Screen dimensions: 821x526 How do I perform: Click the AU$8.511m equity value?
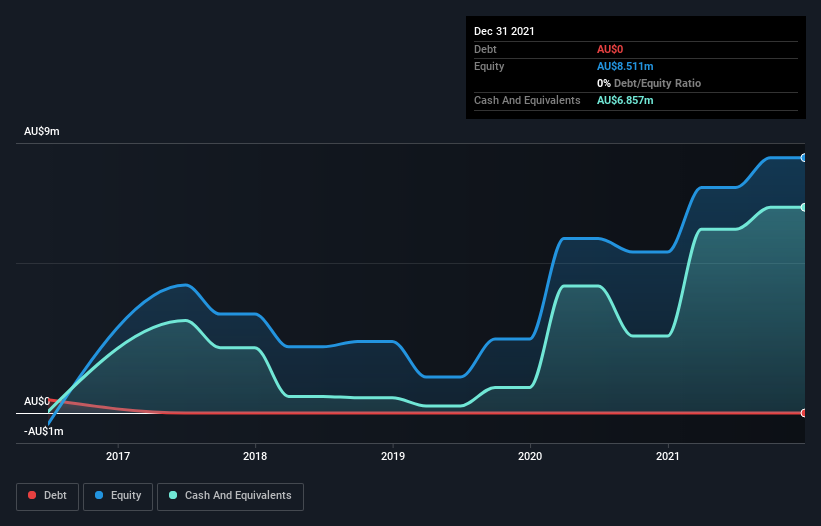[625, 66]
